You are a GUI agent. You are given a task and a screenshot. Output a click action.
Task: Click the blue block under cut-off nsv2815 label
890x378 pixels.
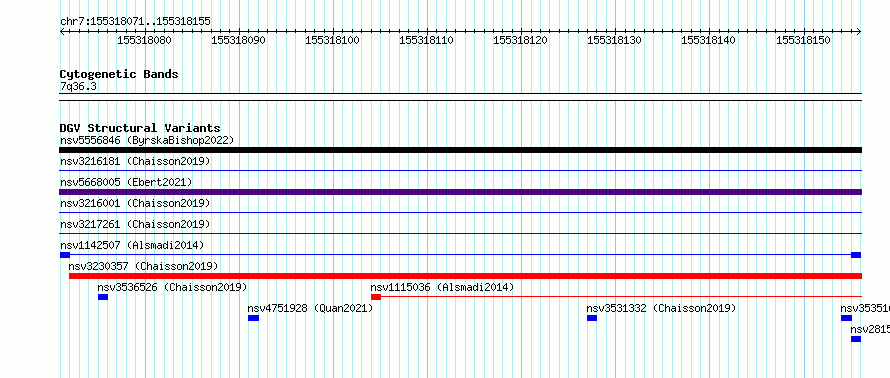(856, 339)
